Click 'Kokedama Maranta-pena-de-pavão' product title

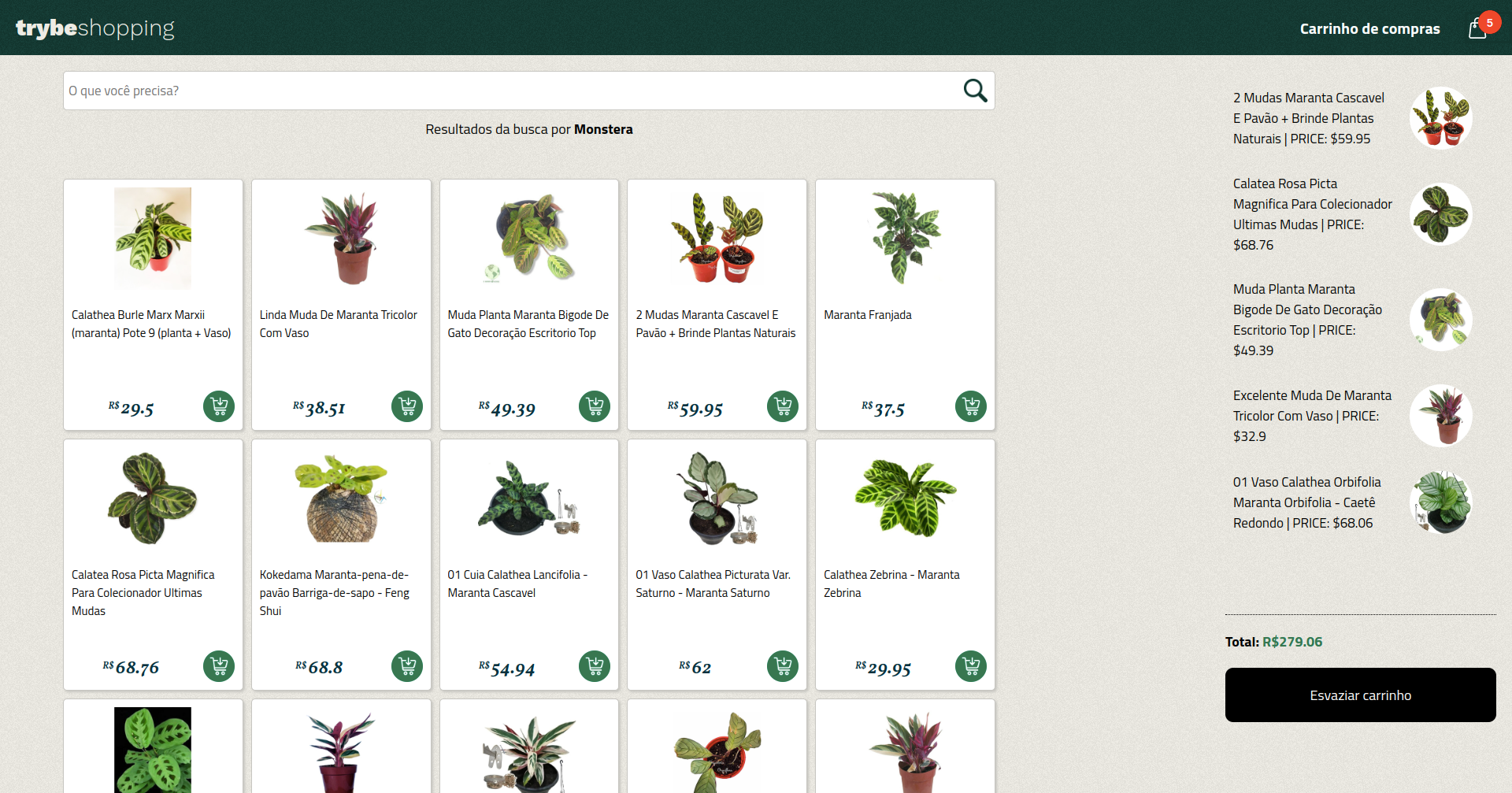click(335, 593)
